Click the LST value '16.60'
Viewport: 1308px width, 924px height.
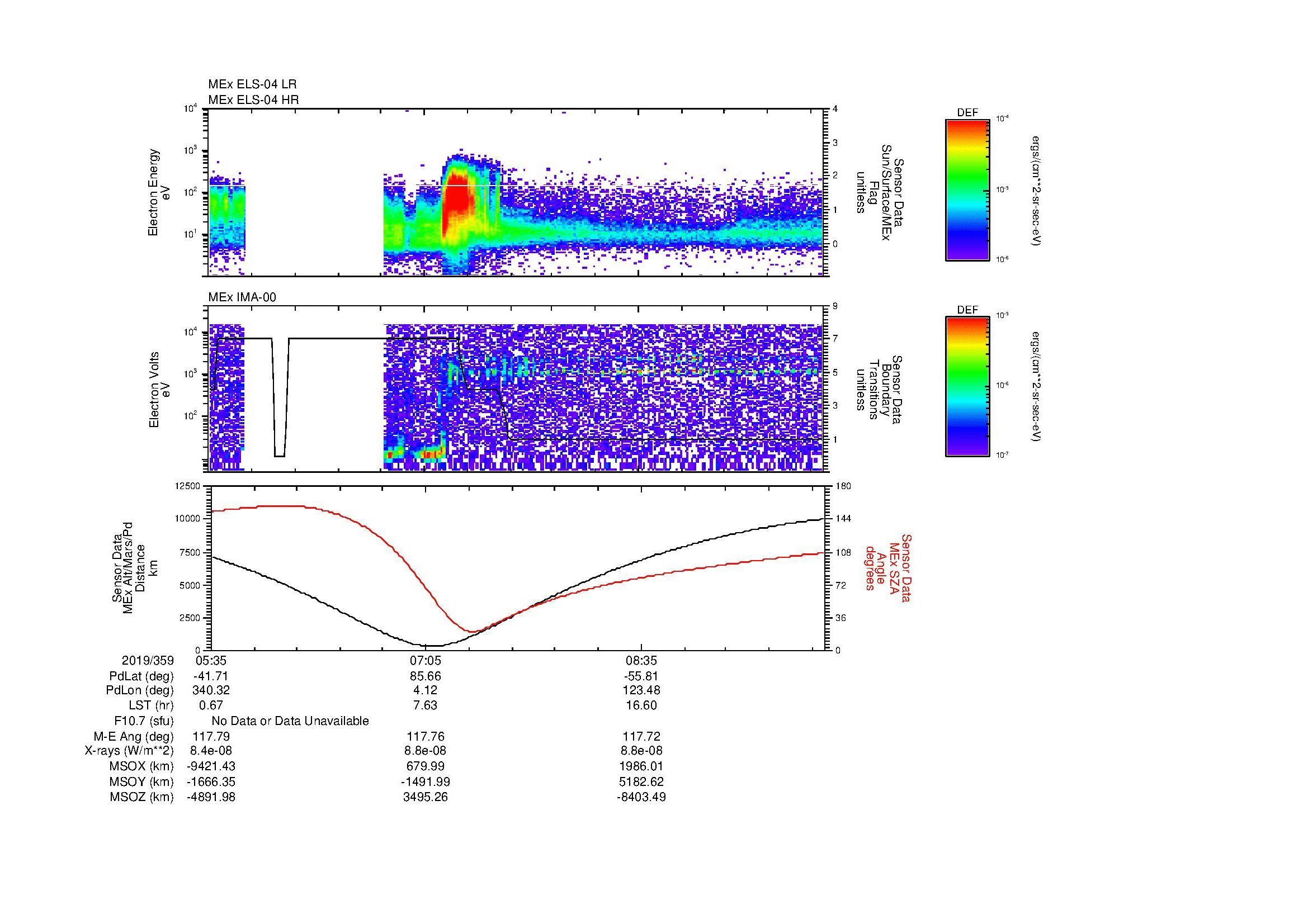tap(641, 705)
